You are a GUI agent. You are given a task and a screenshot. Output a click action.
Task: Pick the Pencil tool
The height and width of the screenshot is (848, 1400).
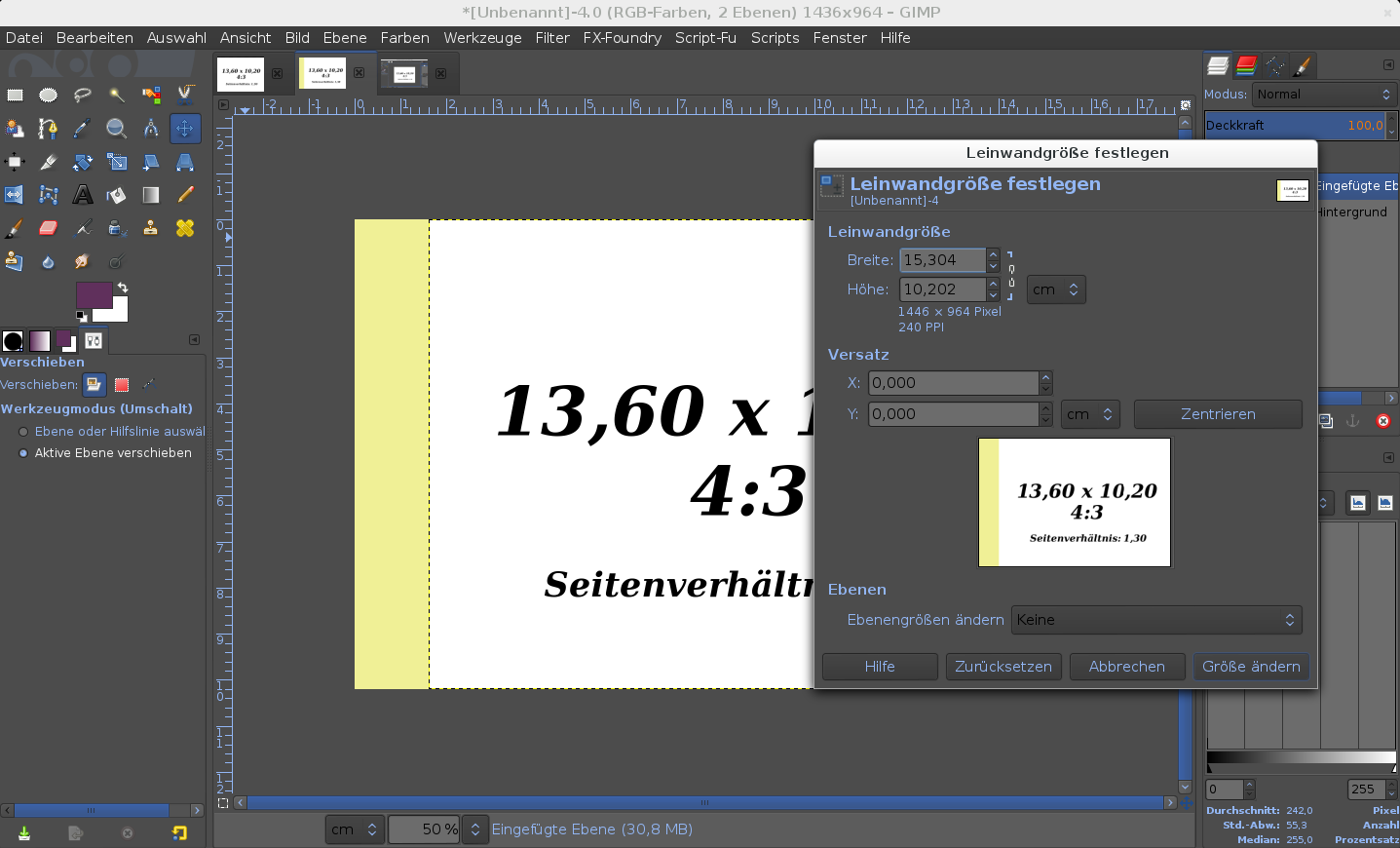(185, 195)
